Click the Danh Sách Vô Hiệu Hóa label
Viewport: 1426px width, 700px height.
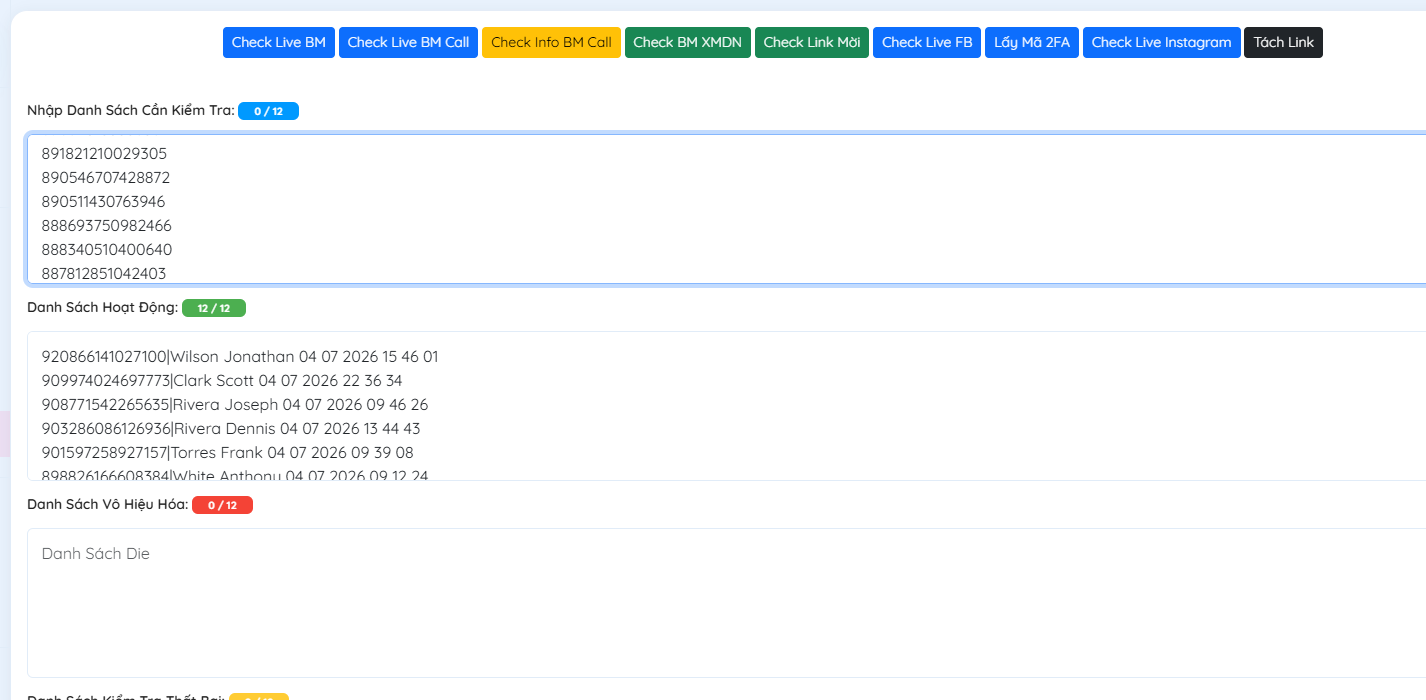(x=108, y=504)
